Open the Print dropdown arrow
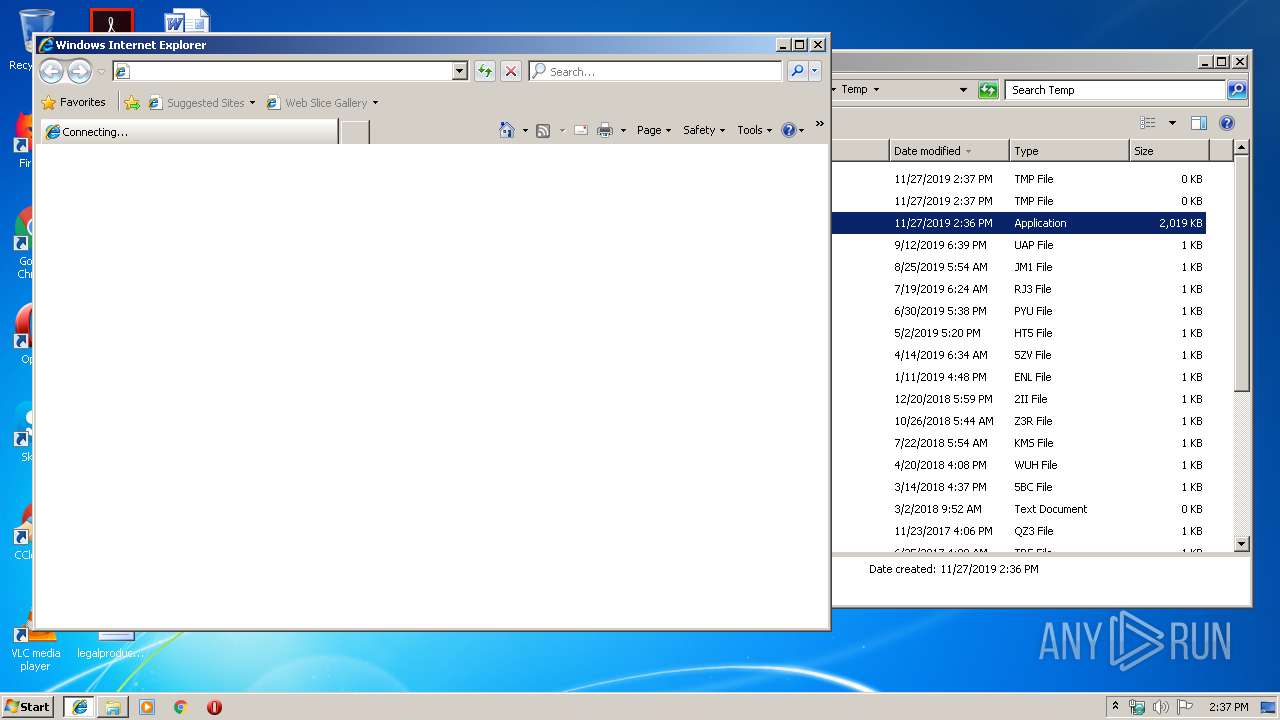1280x720 pixels. [623, 131]
